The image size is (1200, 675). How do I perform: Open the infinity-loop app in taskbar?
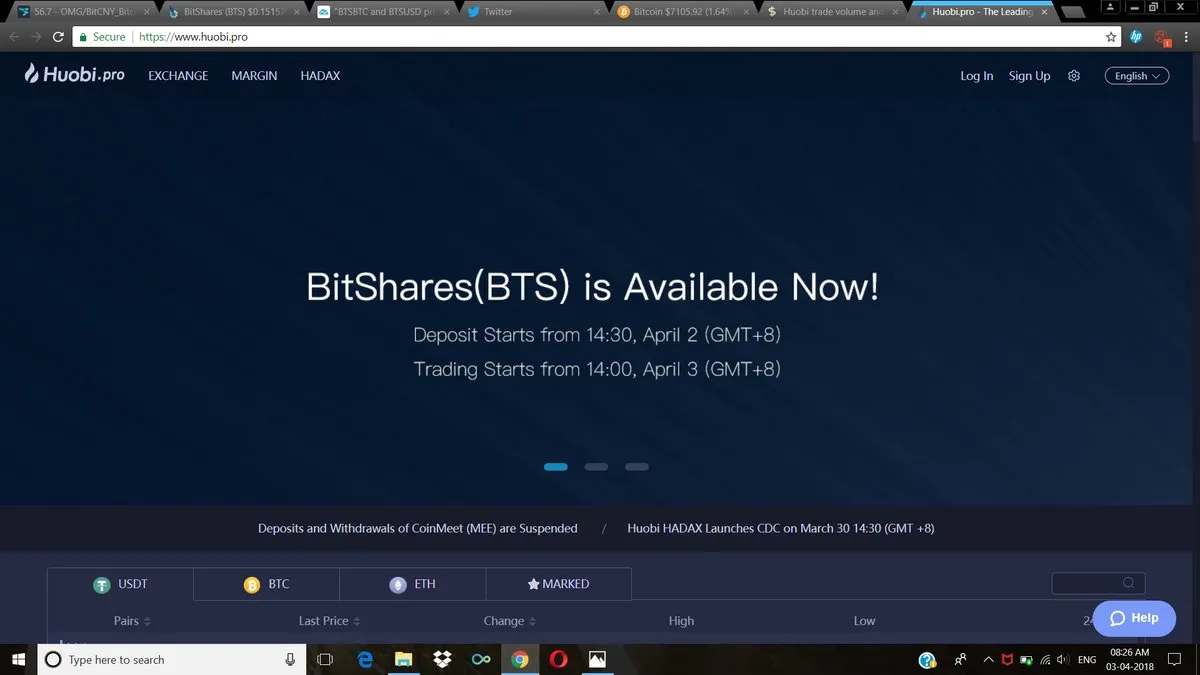[x=481, y=660]
